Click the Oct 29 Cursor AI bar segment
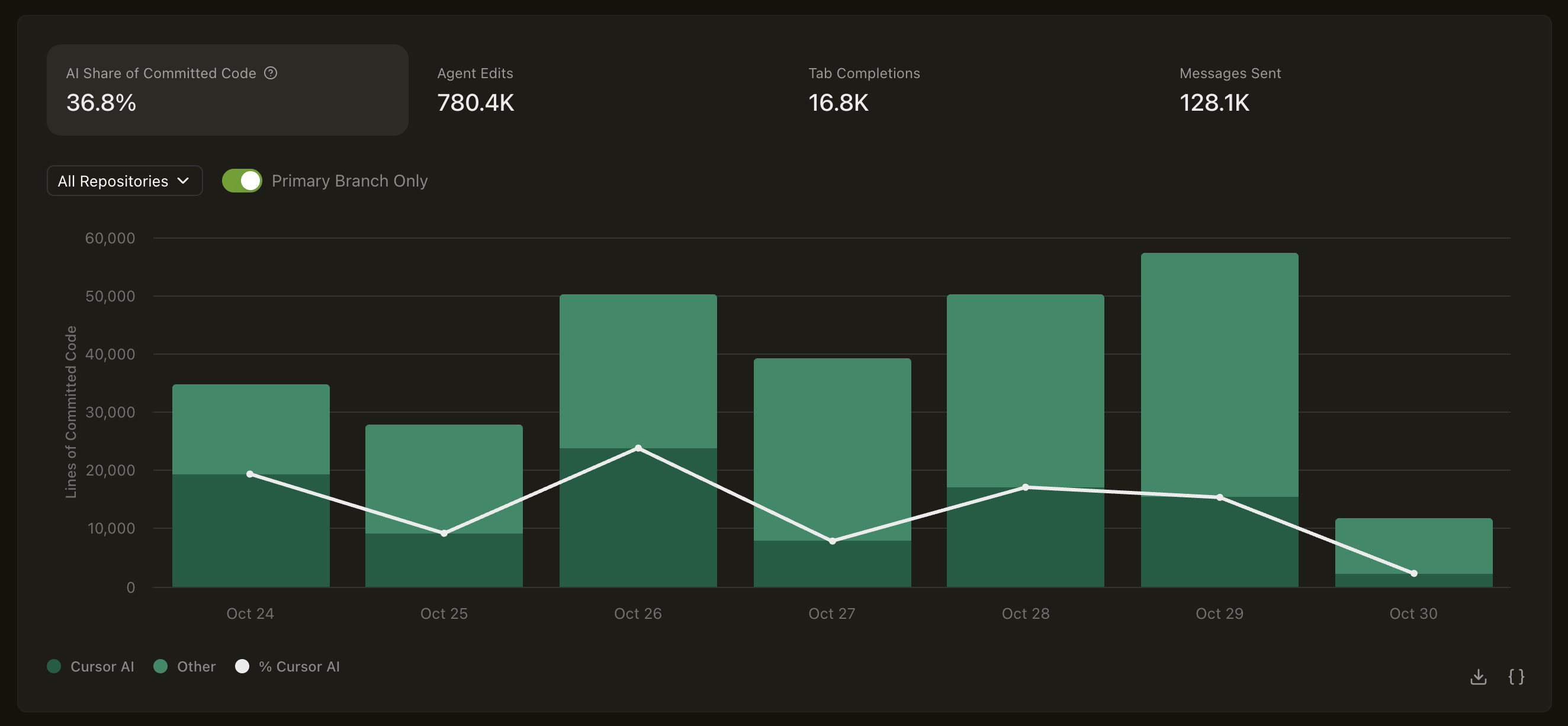The width and height of the screenshot is (1568, 726). pyautogui.click(x=1219, y=542)
